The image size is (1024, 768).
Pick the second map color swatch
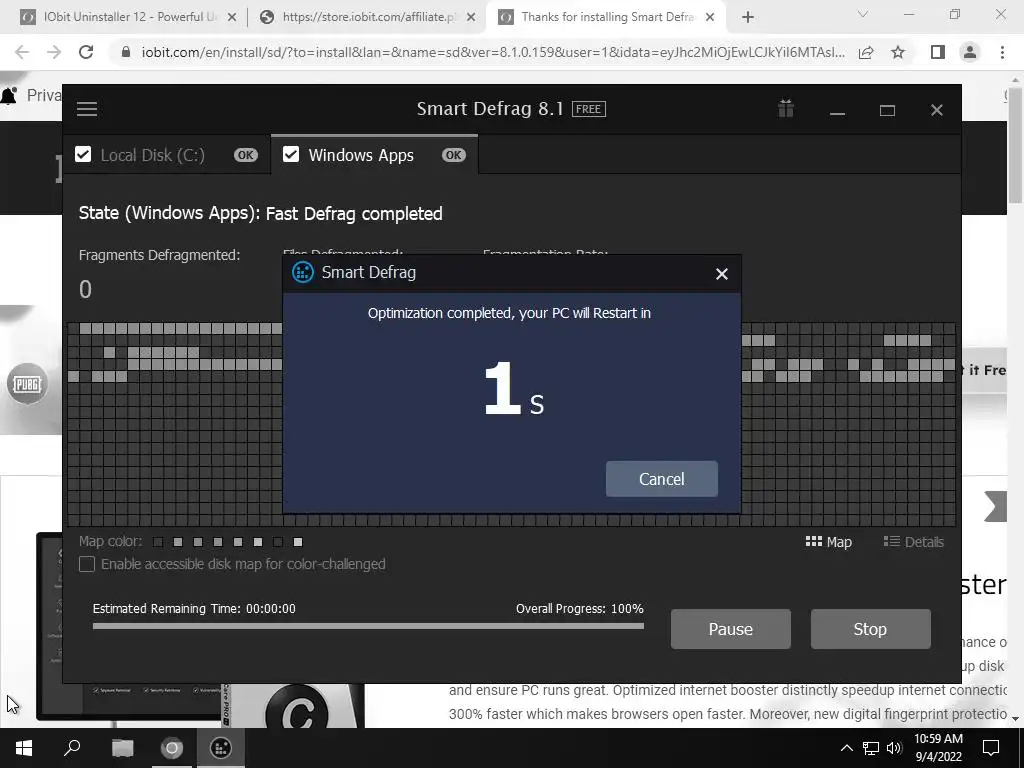point(178,542)
